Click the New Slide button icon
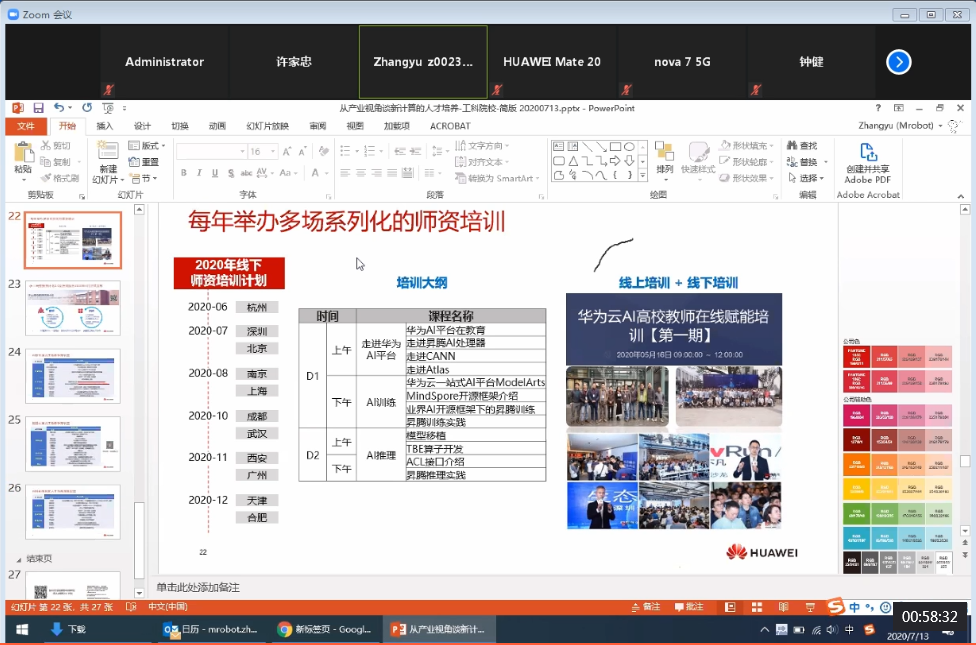 tap(108, 152)
